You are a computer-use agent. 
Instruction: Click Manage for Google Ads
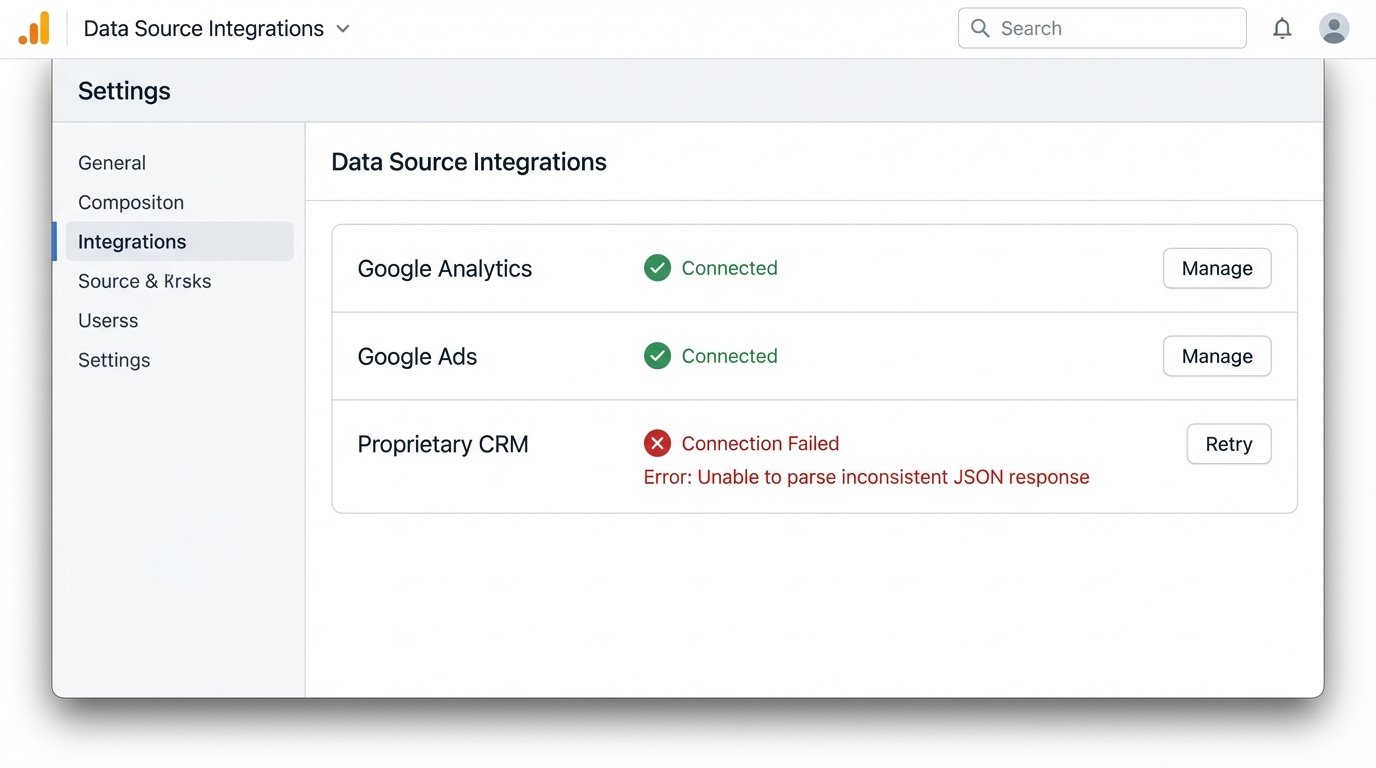(1216, 355)
